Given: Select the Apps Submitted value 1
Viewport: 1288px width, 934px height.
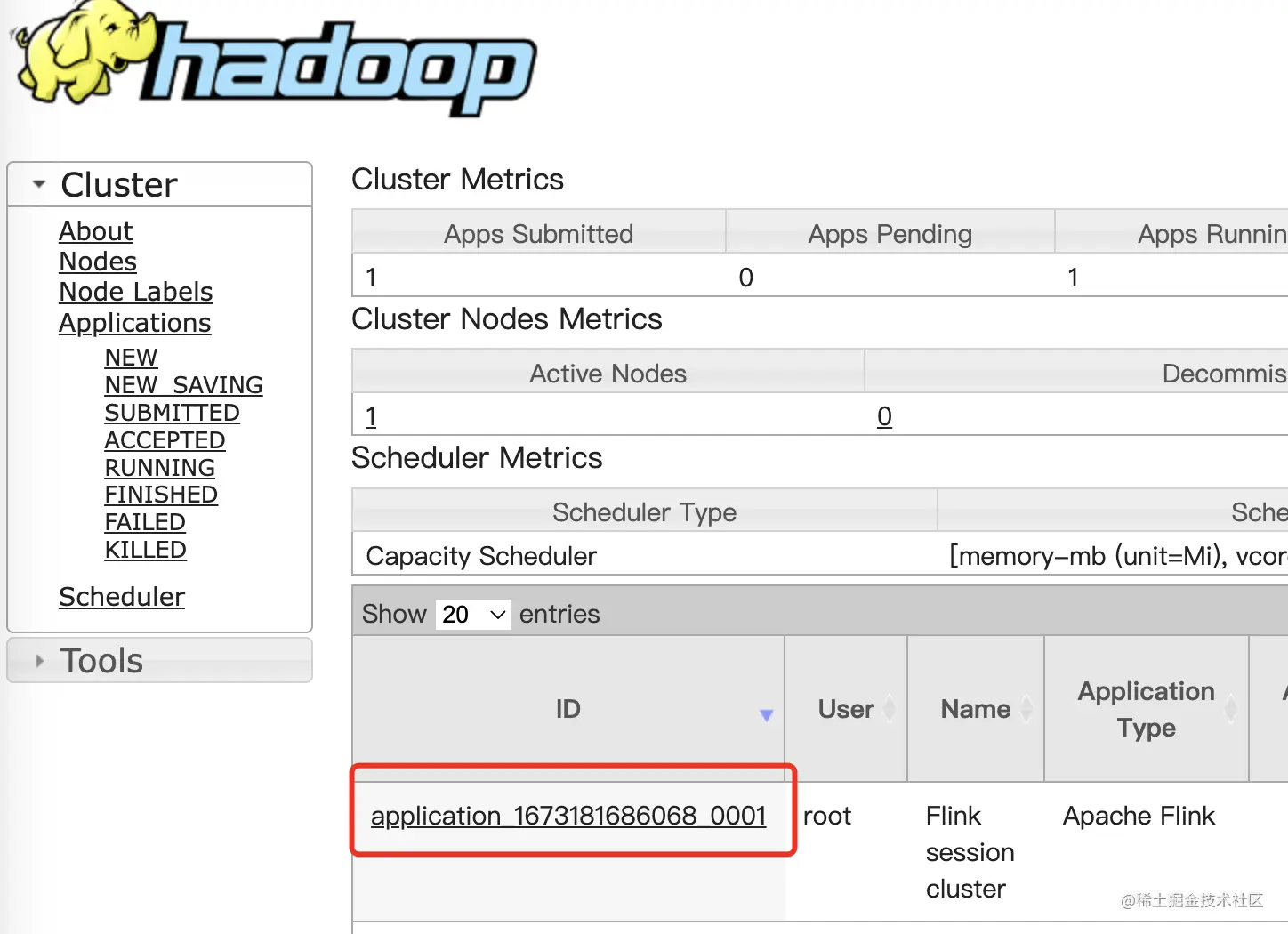Looking at the screenshot, I should [371, 278].
